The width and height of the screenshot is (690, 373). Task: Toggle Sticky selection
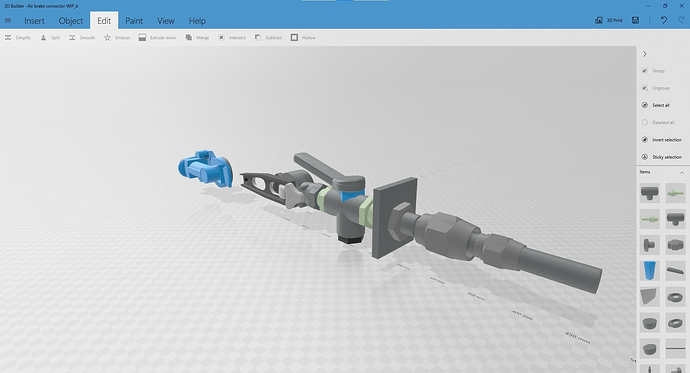[661, 157]
